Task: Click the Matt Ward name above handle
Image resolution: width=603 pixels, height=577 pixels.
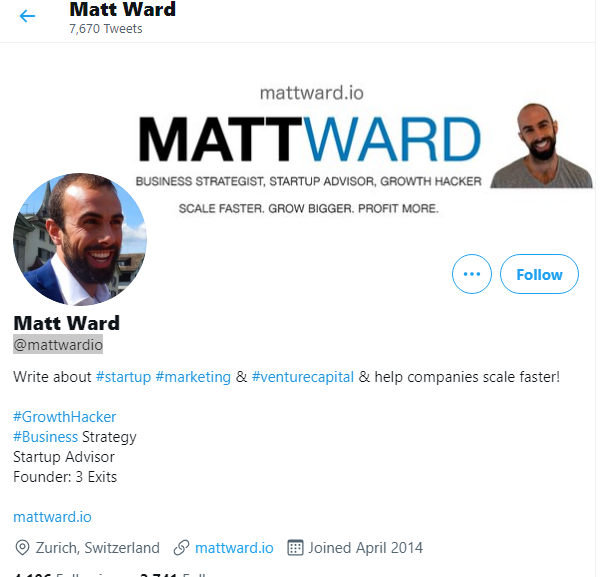Action: [67, 323]
